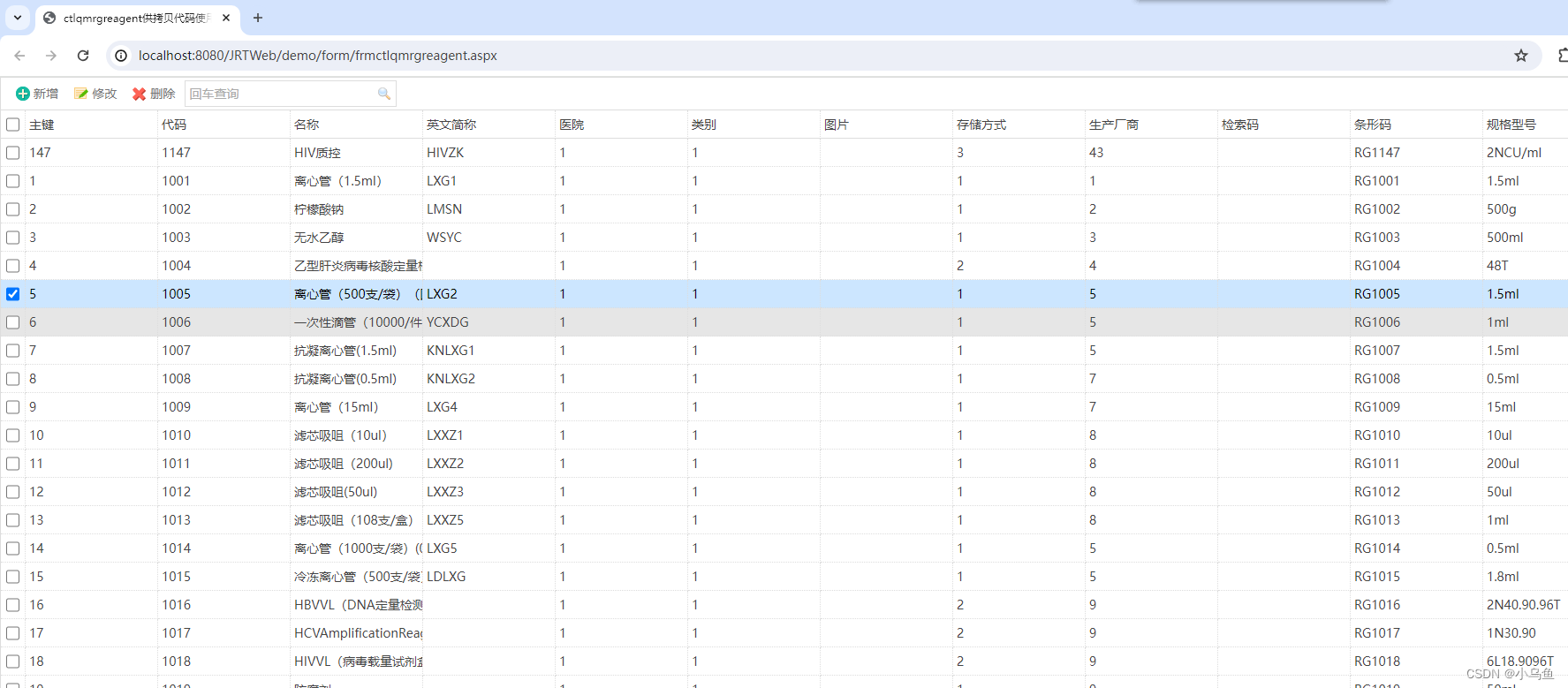
Task: Sort by the 主键 column header
Action: 91,125
